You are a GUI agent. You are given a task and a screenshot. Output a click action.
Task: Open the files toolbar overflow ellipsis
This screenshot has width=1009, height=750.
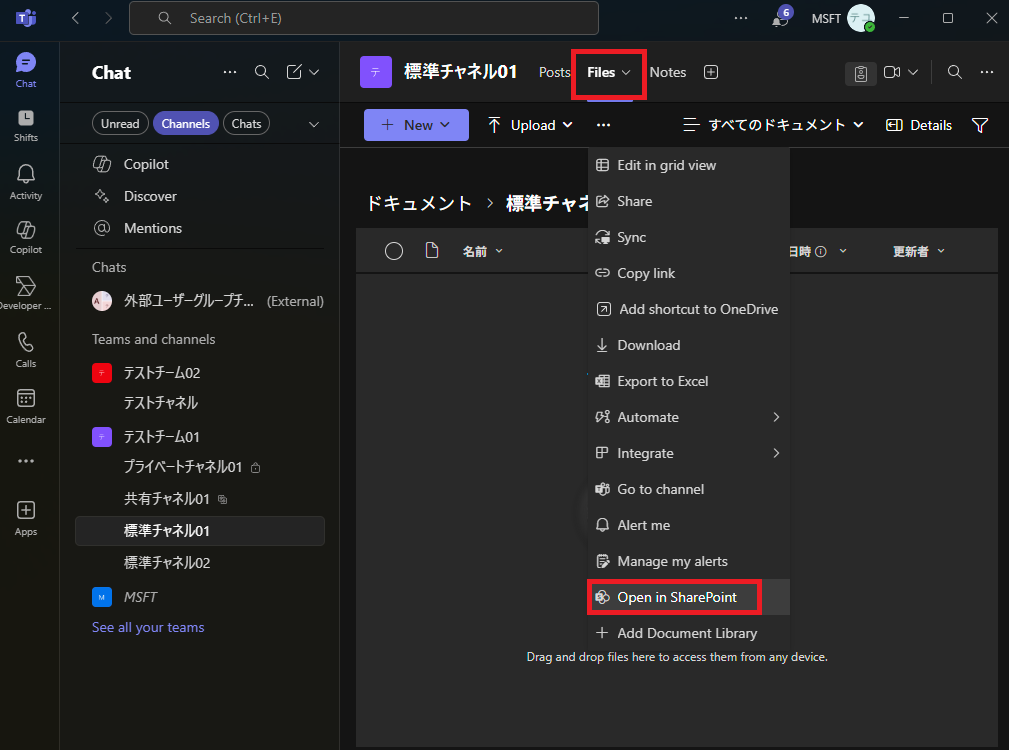point(603,125)
